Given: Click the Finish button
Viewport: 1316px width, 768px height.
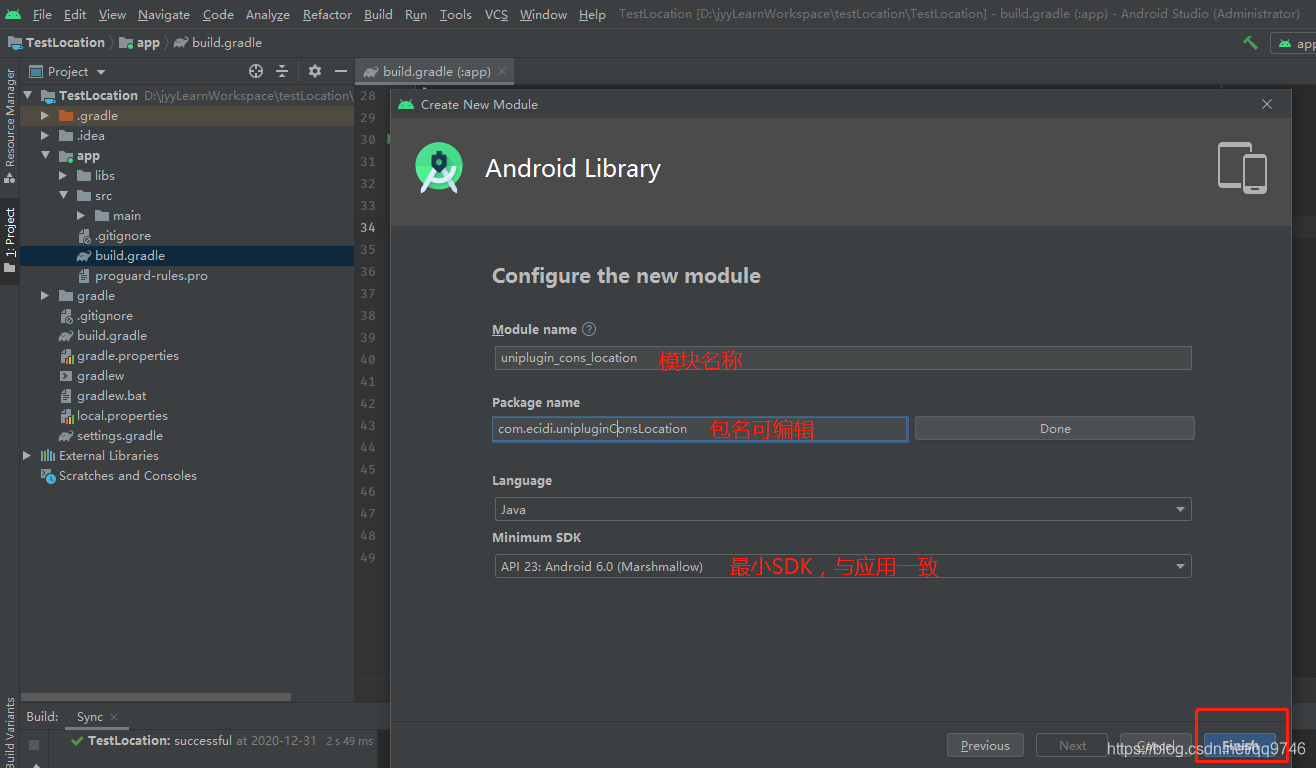Looking at the screenshot, I should click(1240, 745).
